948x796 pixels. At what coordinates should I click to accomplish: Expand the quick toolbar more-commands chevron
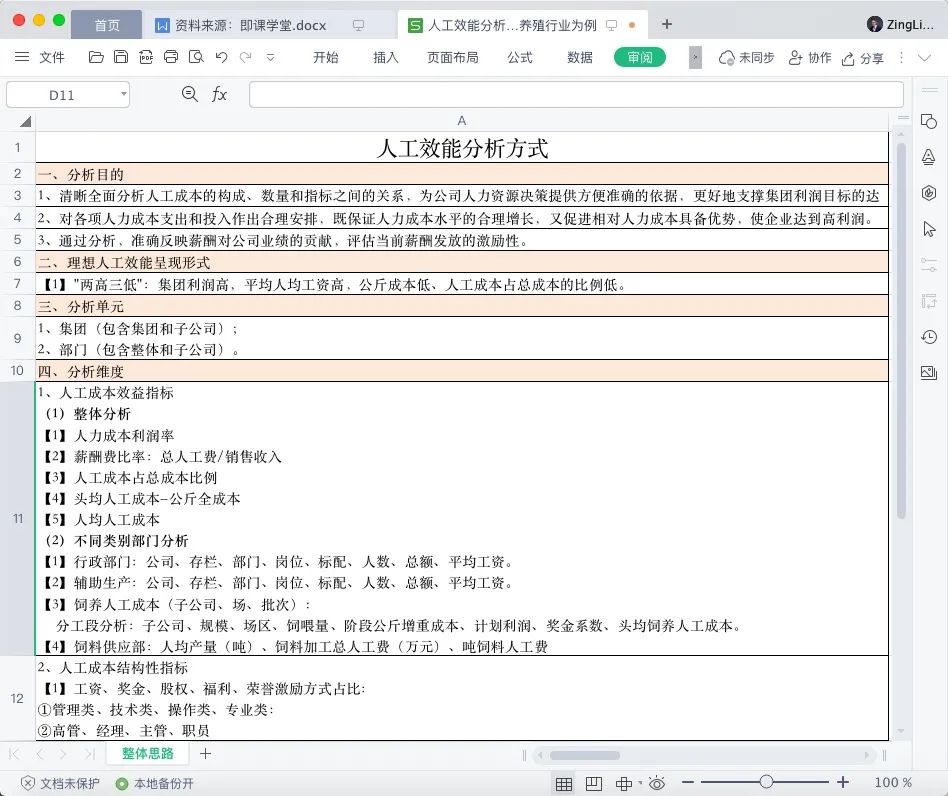coord(270,57)
